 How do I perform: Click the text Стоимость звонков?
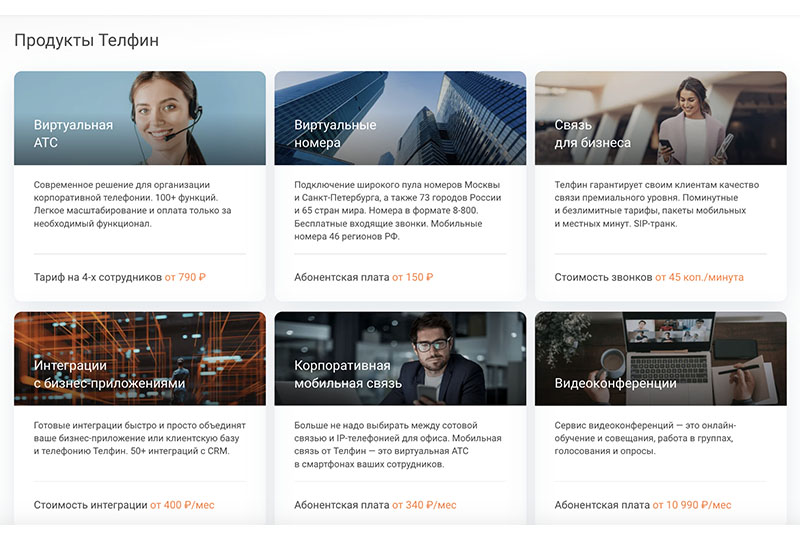(x=603, y=277)
